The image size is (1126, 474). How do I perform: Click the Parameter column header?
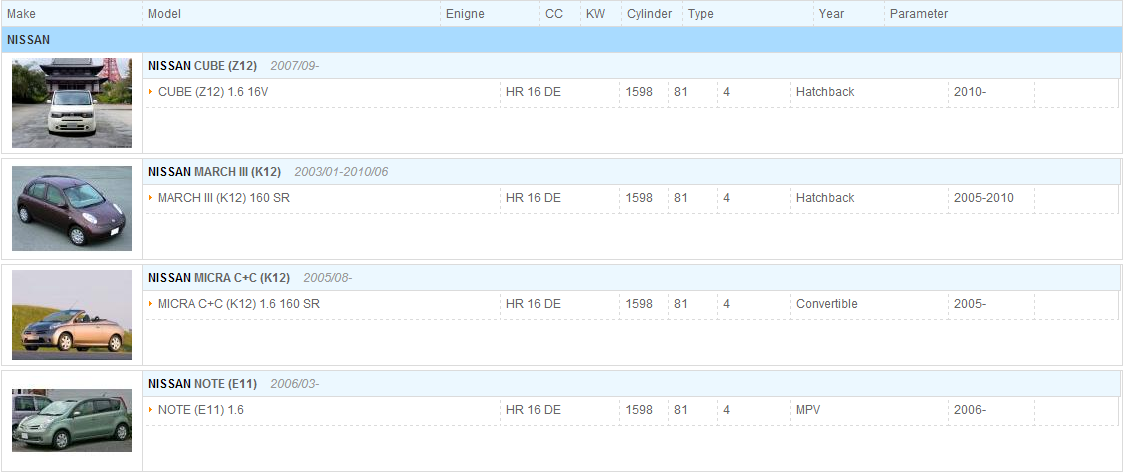(919, 14)
